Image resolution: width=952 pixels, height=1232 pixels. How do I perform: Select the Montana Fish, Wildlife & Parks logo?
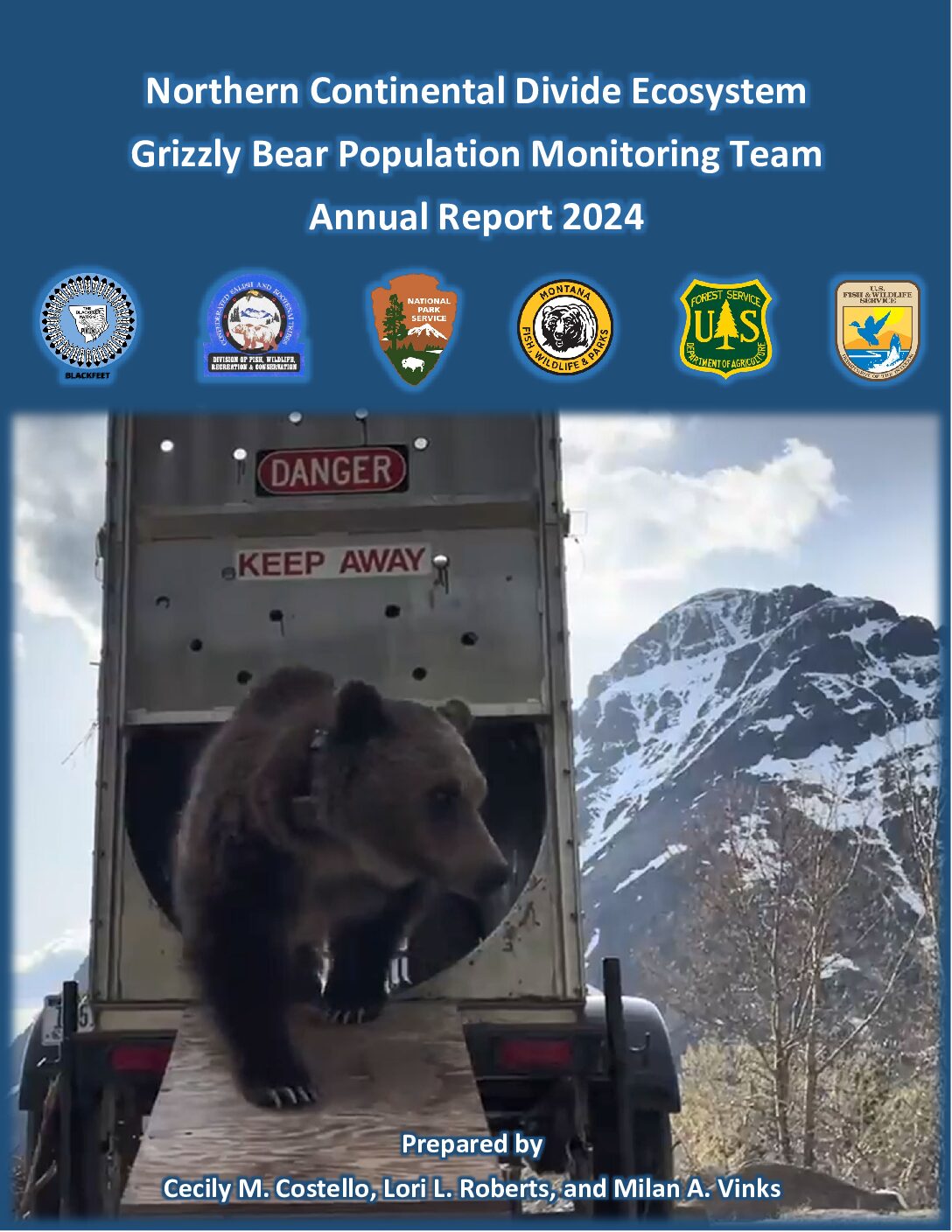564,327
